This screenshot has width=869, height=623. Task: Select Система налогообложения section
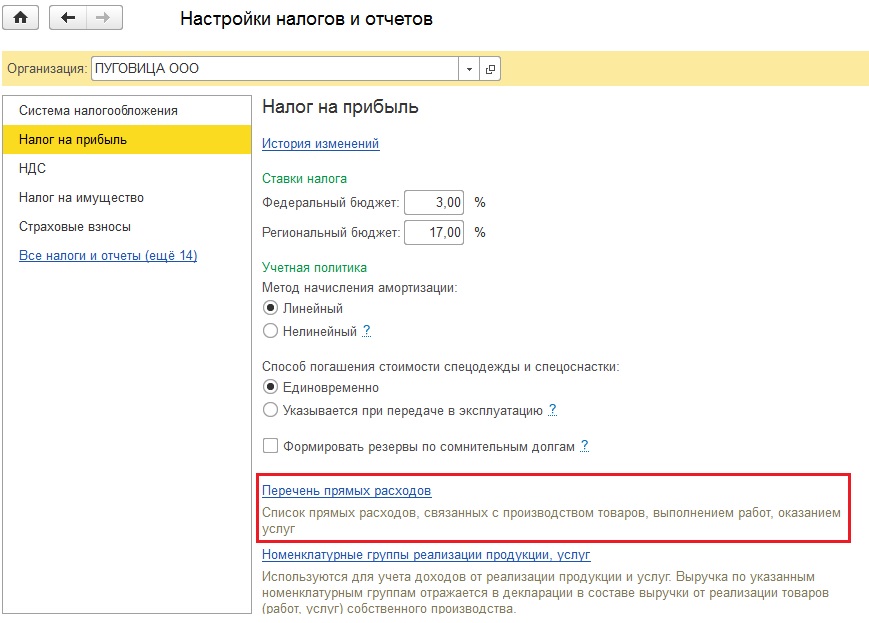tap(127, 110)
